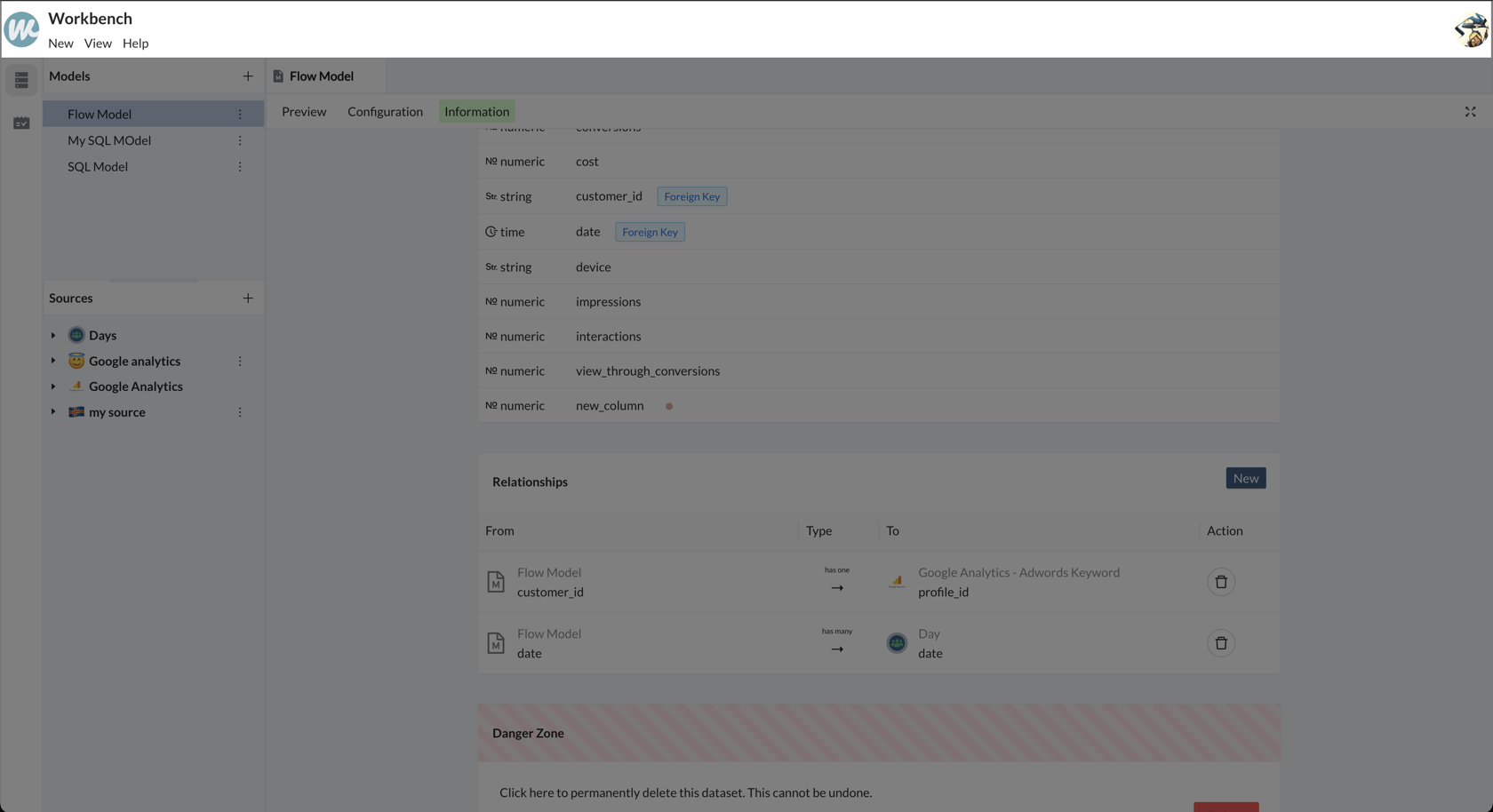Open the Flow Model options kebab menu
Image resolution: width=1493 pixels, height=812 pixels.
coord(240,115)
